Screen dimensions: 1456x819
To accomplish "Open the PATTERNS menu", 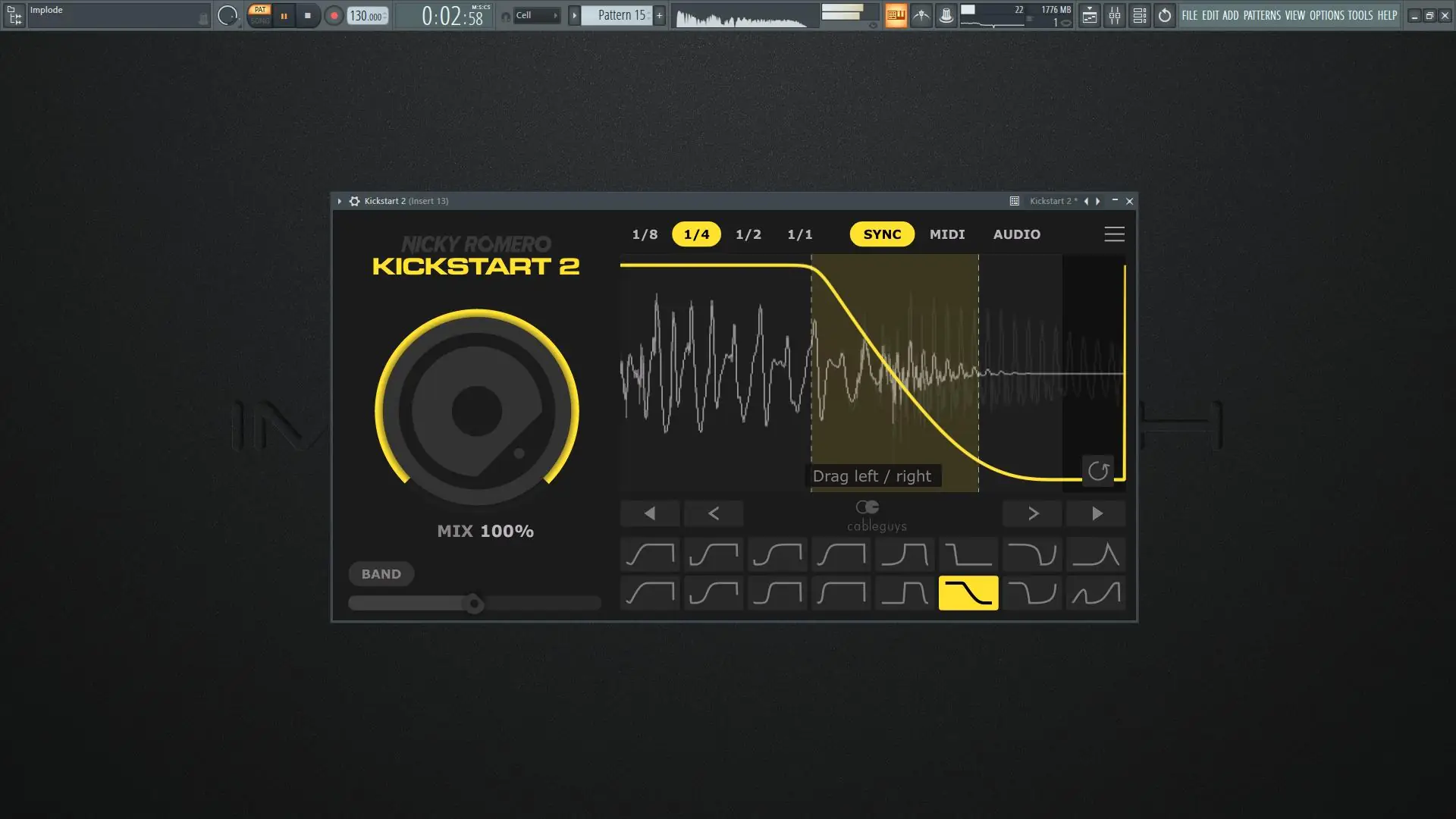I will [1261, 15].
